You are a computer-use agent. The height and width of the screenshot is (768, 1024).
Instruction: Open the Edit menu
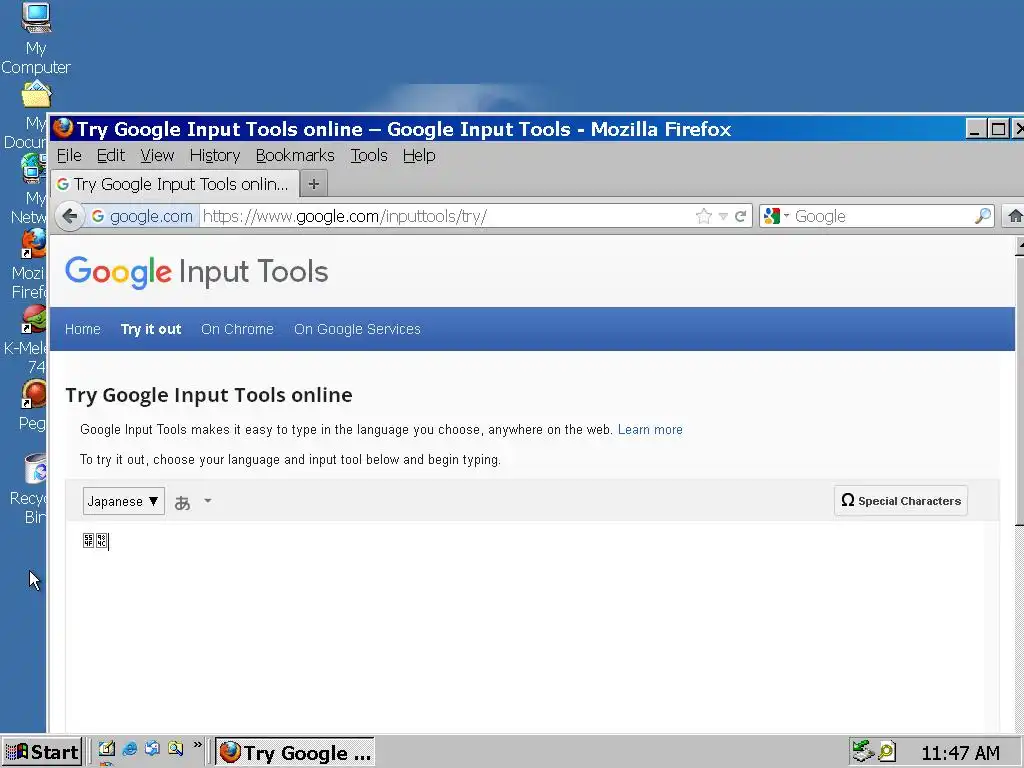pos(110,155)
